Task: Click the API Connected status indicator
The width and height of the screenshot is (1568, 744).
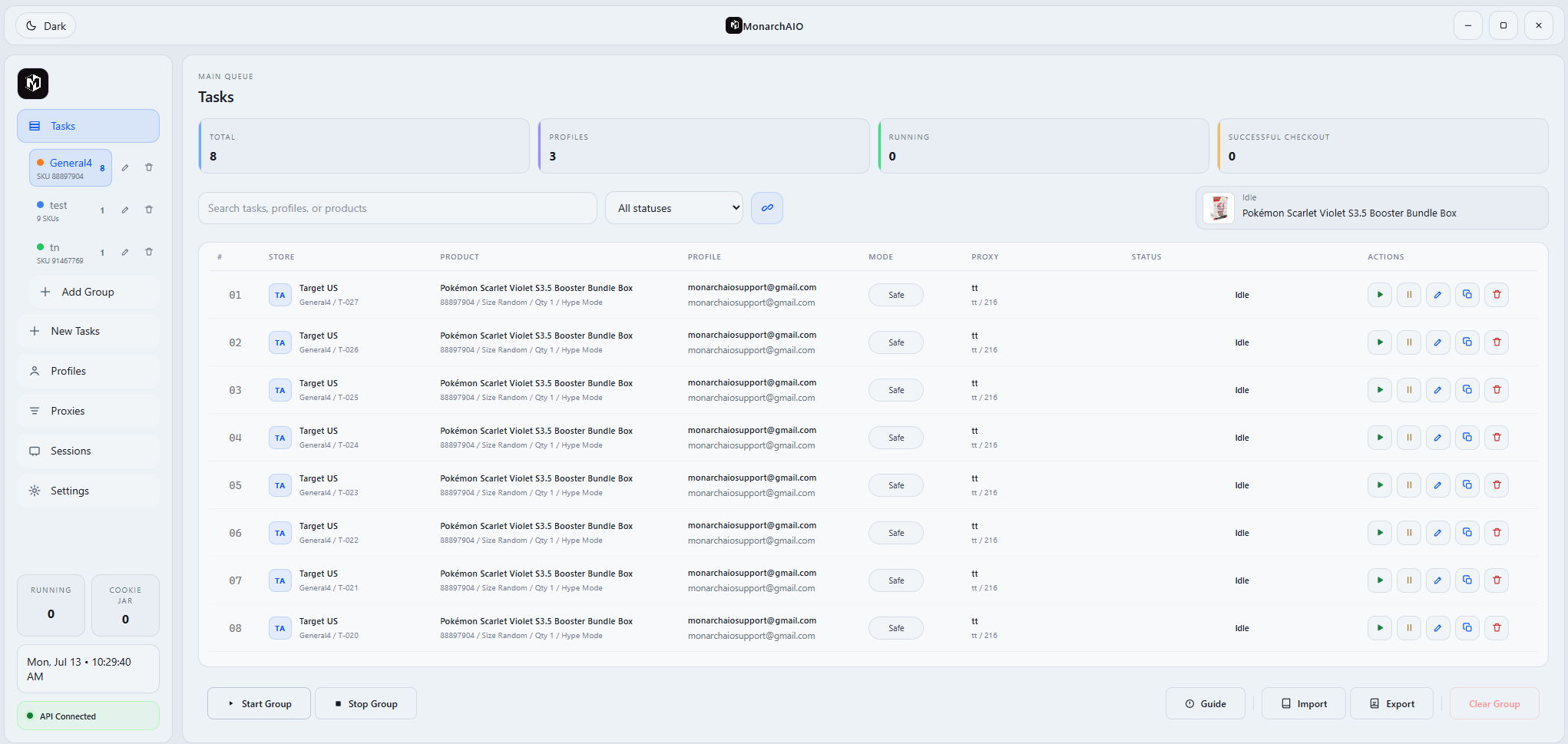Action: point(88,716)
